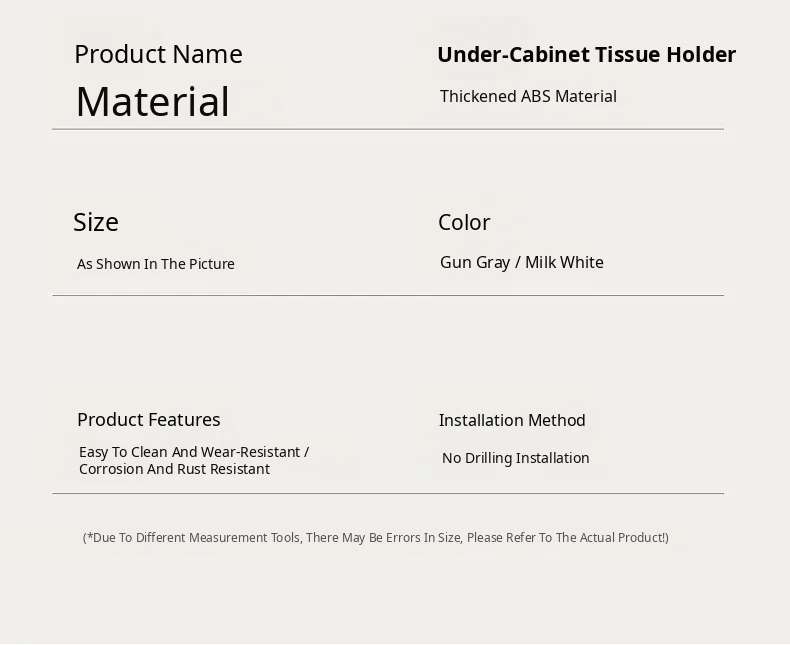This screenshot has height=645, width=790.
Task: Select the 'Thickened ABS Material' text
Action: pyautogui.click(x=528, y=97)
